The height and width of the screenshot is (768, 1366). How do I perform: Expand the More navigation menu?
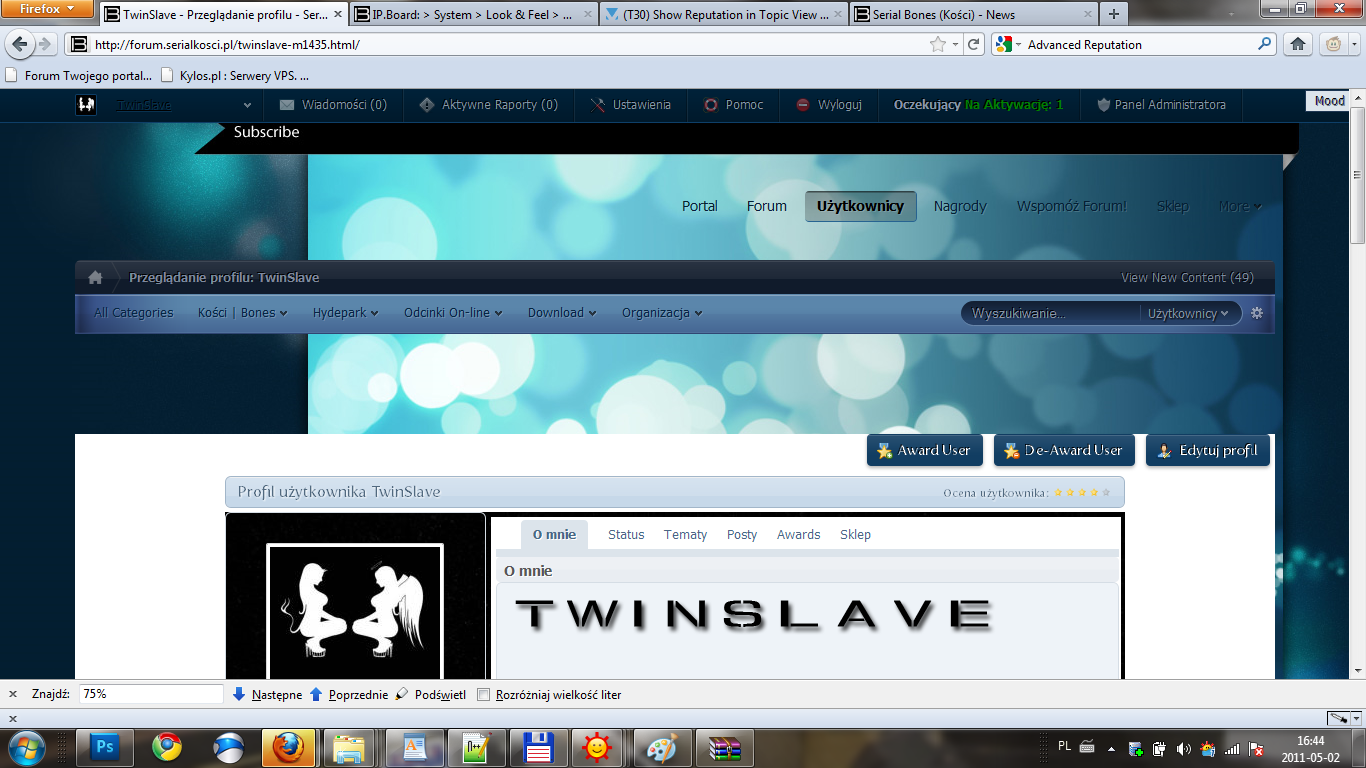(1240, 206)
